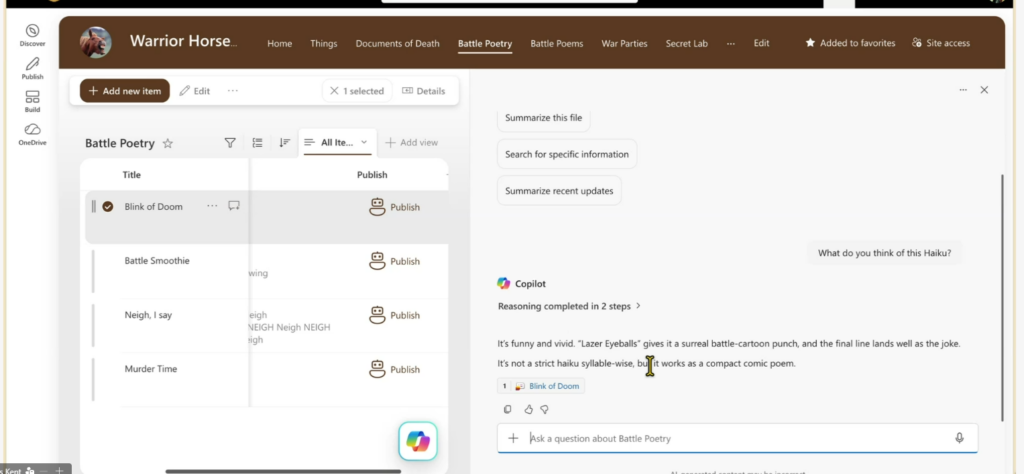Open the filter funnel icon

pos(230,142)
